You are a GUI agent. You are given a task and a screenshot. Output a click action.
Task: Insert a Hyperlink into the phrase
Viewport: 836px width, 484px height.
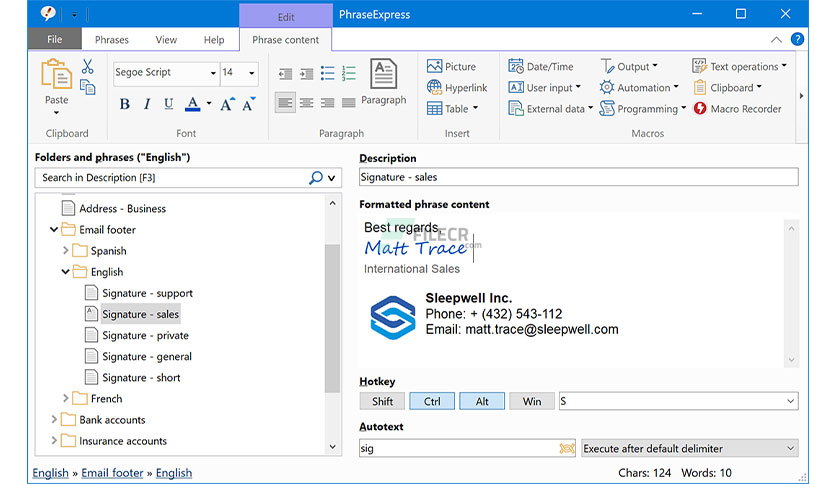pyautogui.click(x=456, y=88)
